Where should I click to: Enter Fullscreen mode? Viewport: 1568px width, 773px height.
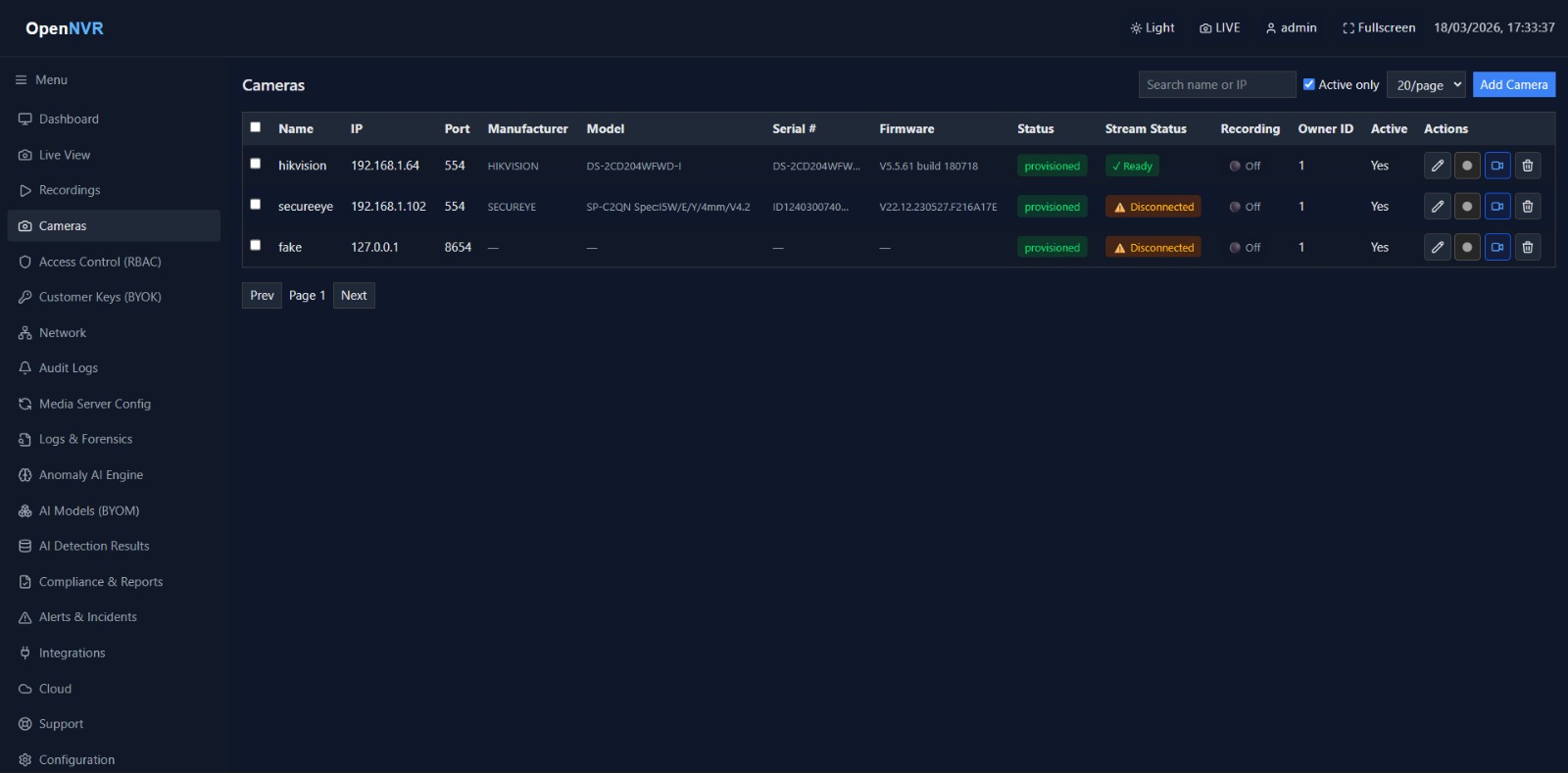[1379, 28]
